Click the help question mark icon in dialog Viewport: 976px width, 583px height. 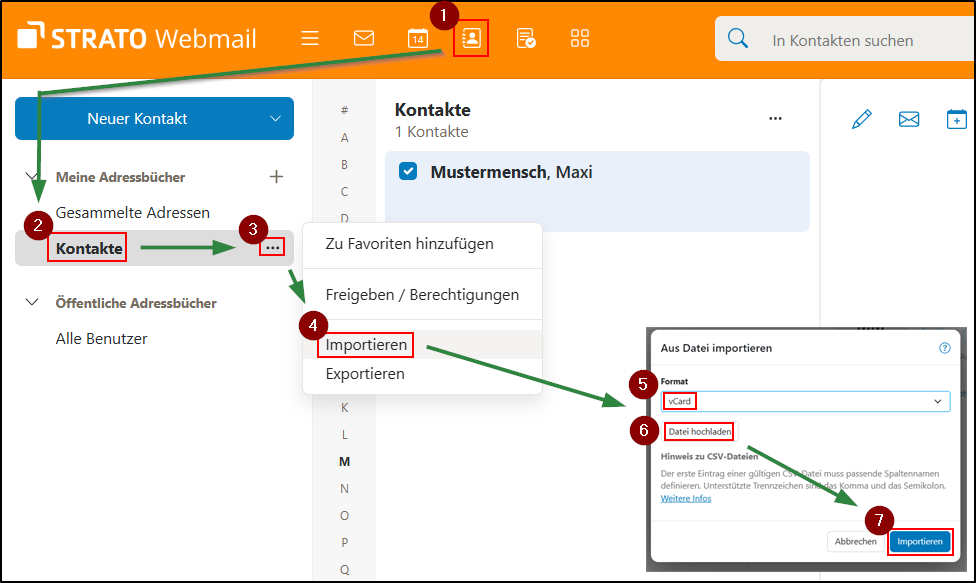(x=944, y=348)
